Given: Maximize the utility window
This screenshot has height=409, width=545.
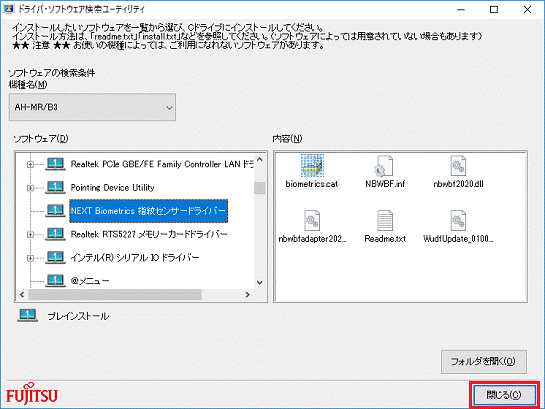Looking at the screenshot, I should click(x=494, y=9).
